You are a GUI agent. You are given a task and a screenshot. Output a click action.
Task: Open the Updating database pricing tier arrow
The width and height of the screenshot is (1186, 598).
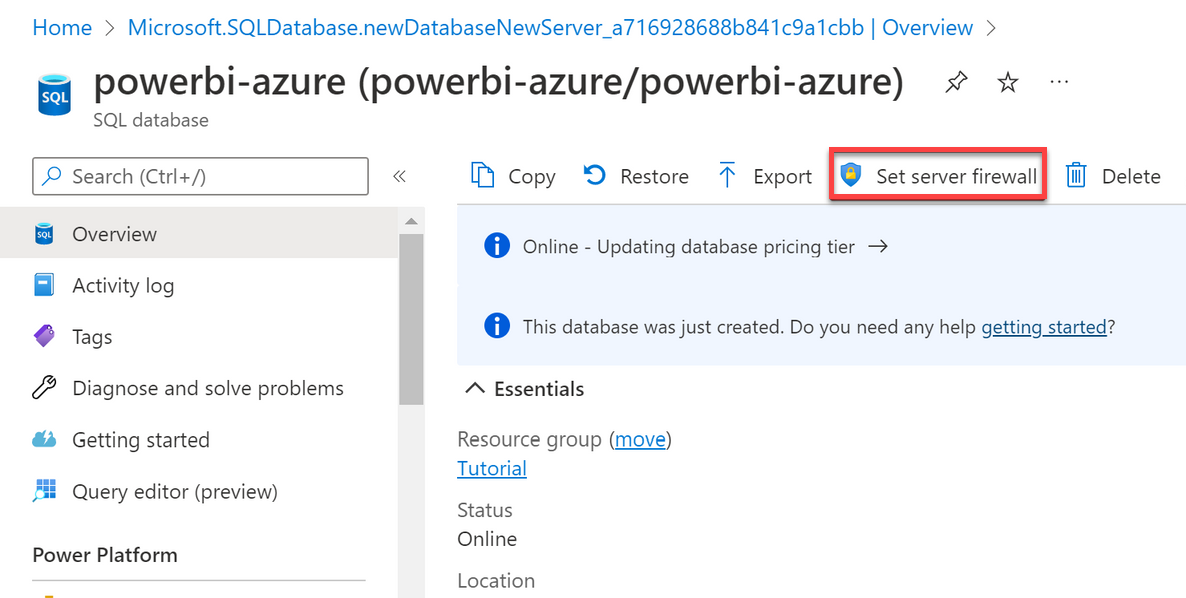coord(877,246)
